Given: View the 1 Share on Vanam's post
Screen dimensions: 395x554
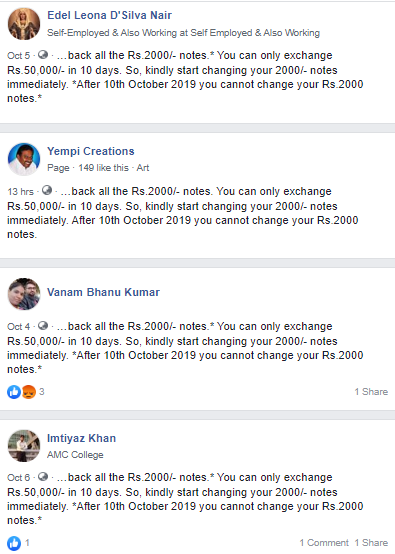Looking at the screenshot, I should (x=371, y=392).
